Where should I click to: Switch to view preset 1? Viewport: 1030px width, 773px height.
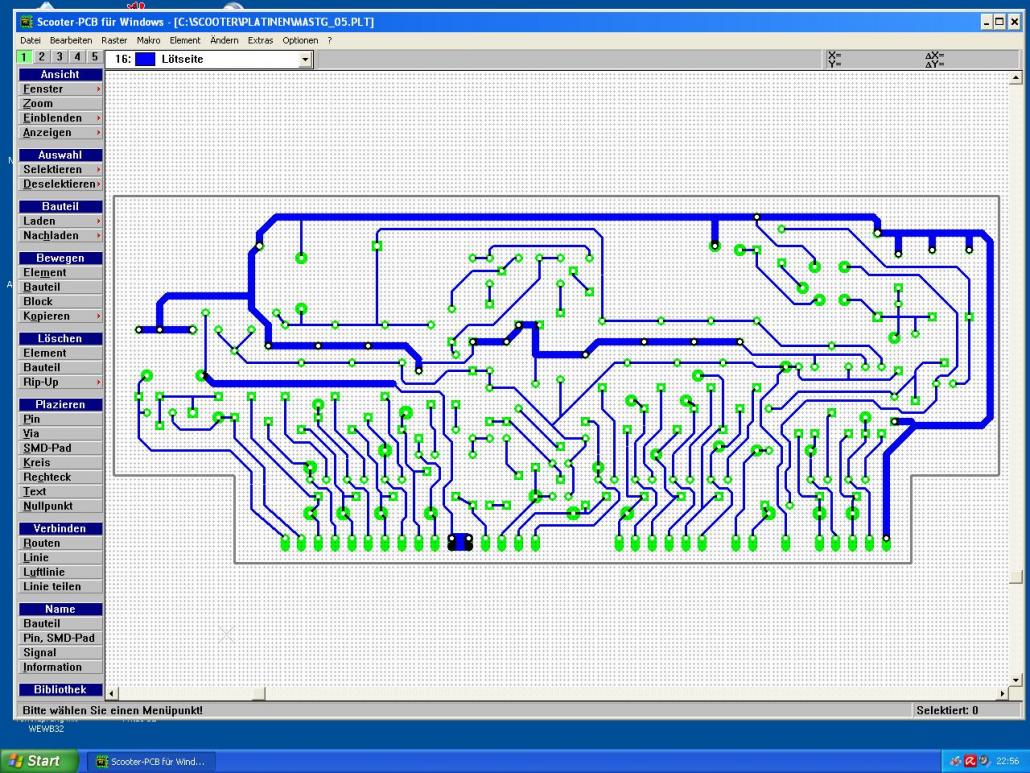pos(26,58)
